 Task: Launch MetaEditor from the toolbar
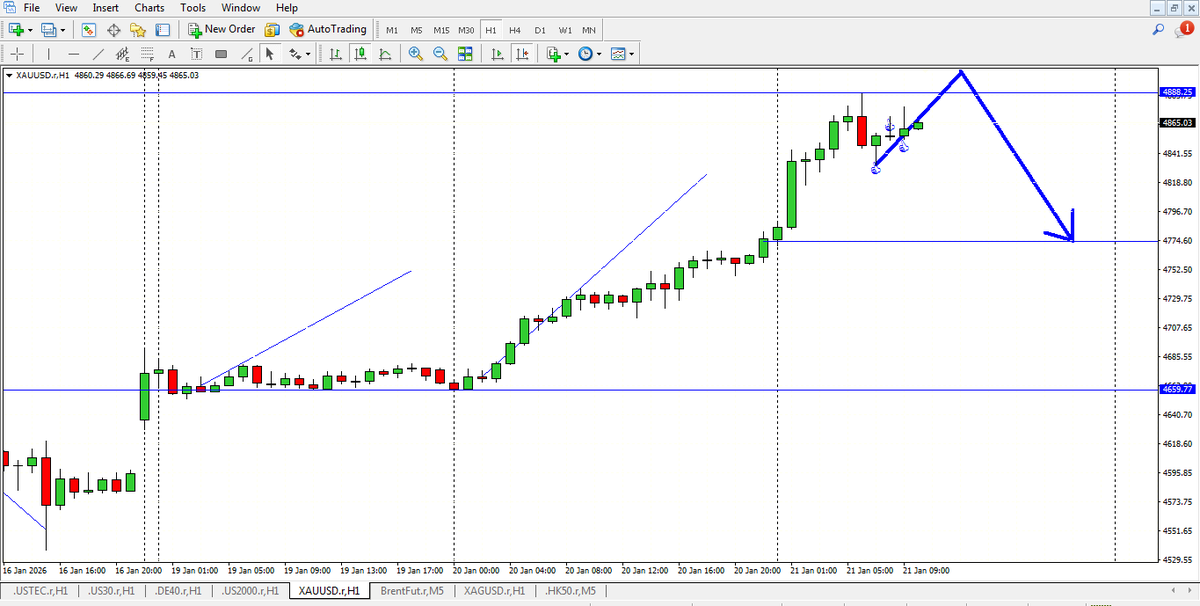point(272,29)
